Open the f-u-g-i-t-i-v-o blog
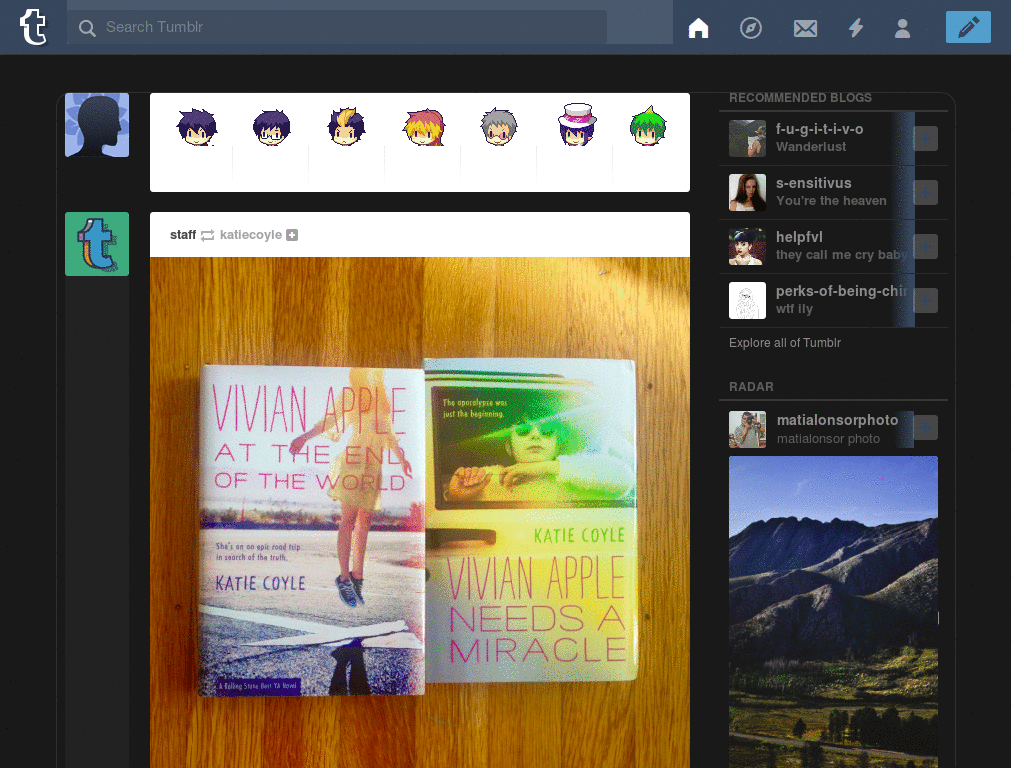Viewport: 1024px width, 768px height. (819, 129)
